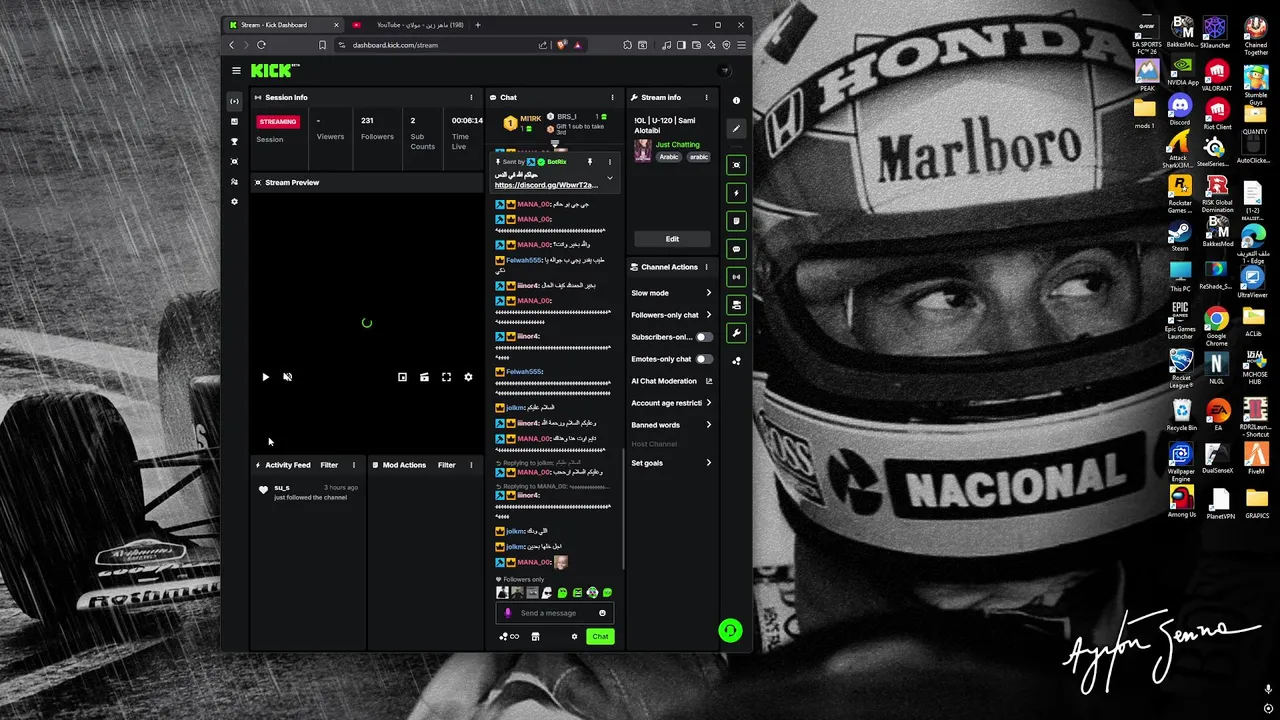The image size is (1280, 720).
Task: Follow the discord.gg link in pinned message
Action: tap(546, 185)
